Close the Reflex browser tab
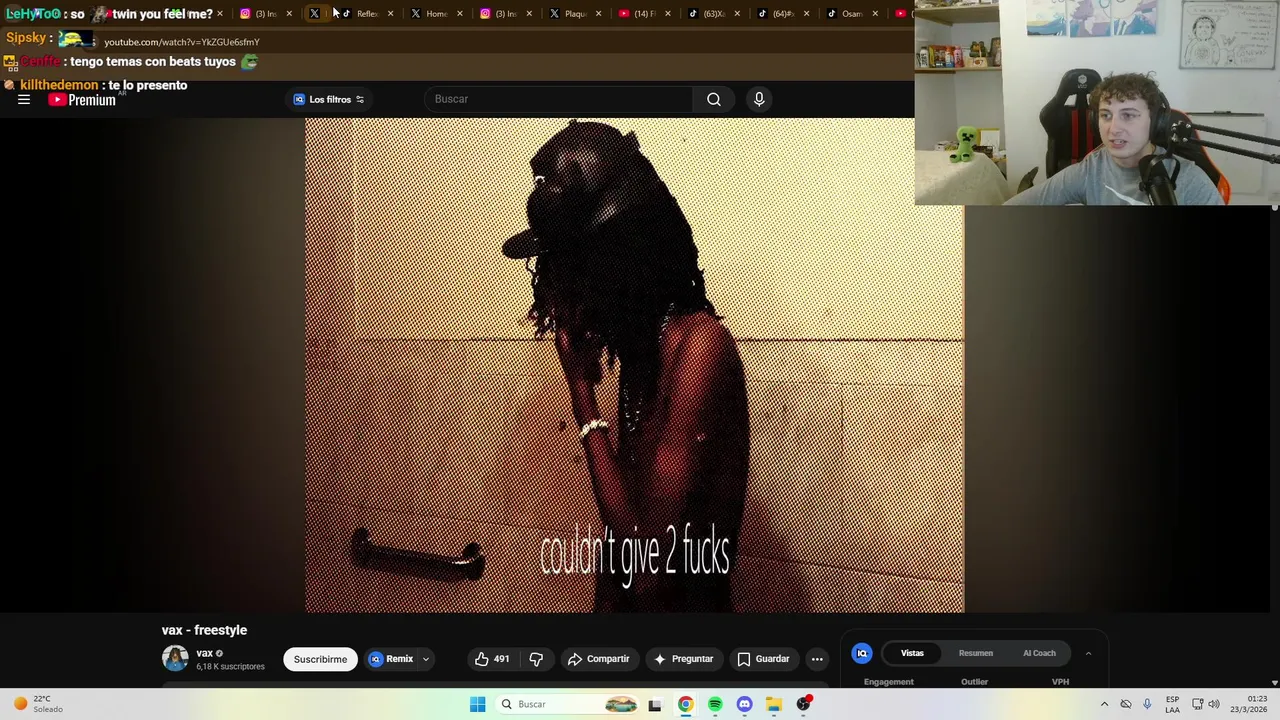1280x720 pixels. [390, 13]
